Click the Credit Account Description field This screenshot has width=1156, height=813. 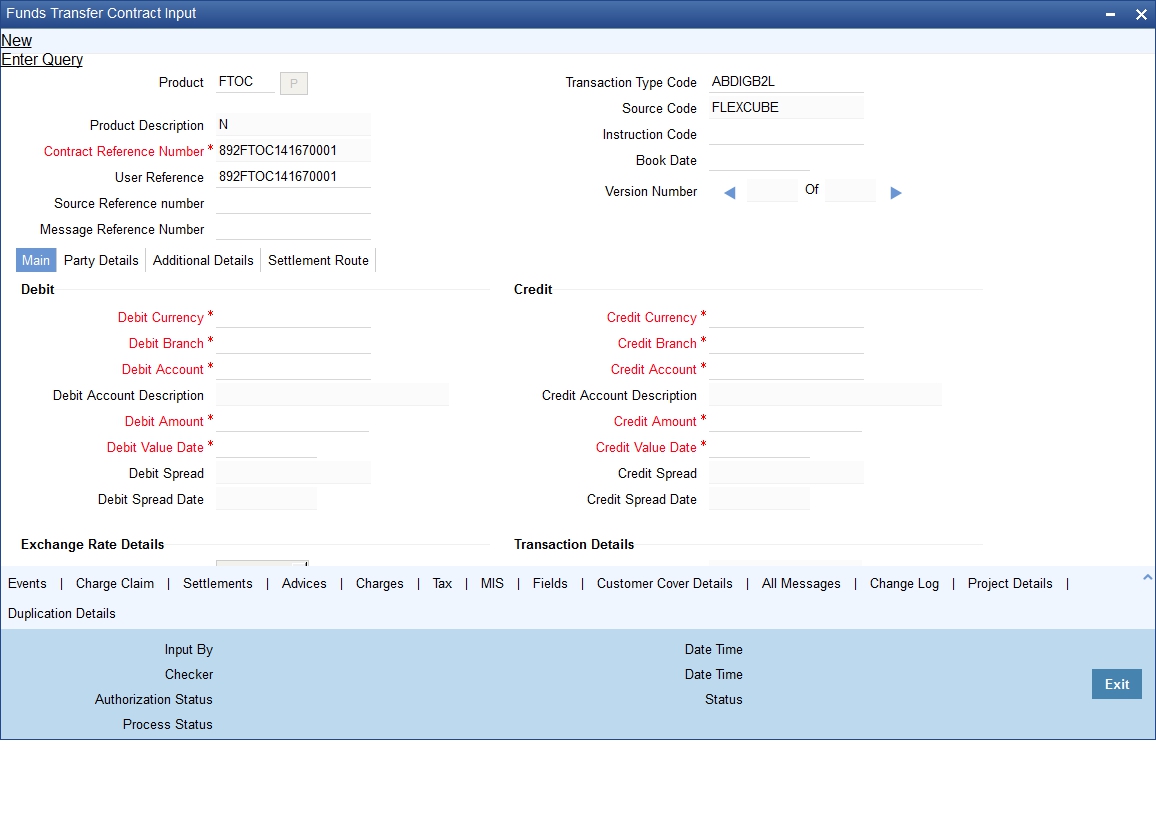825,395
